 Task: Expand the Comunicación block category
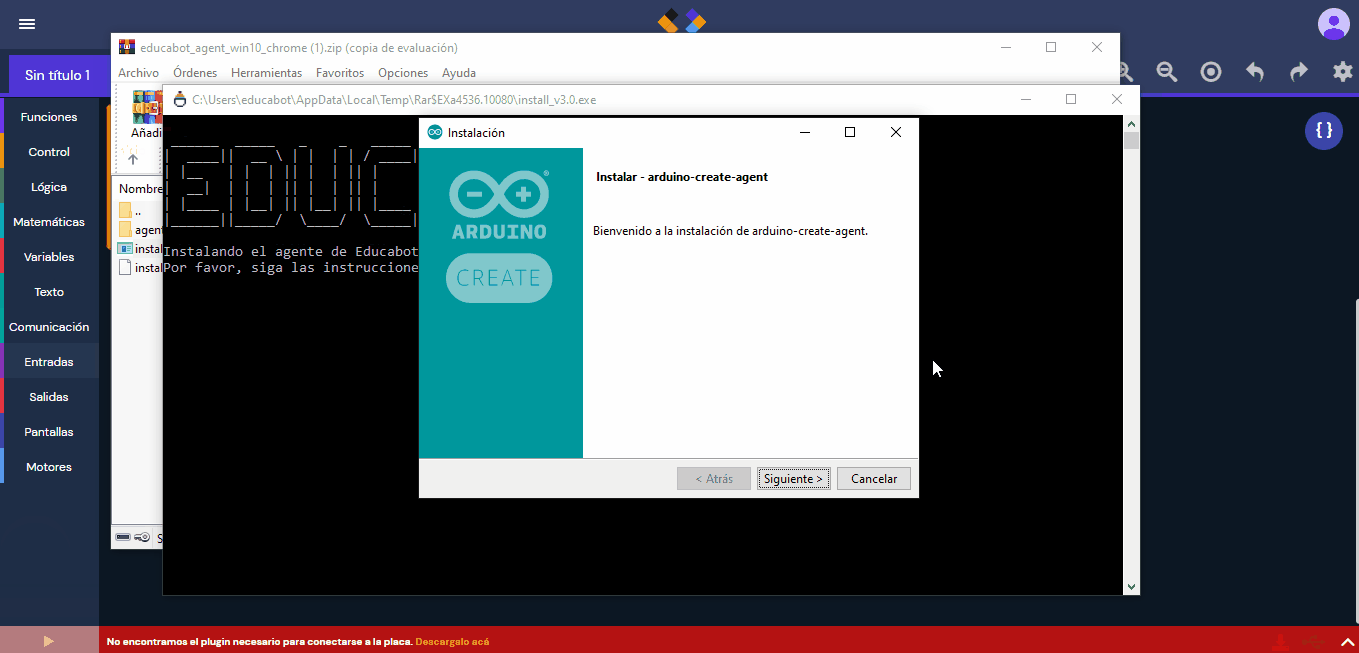coord(49,327)
